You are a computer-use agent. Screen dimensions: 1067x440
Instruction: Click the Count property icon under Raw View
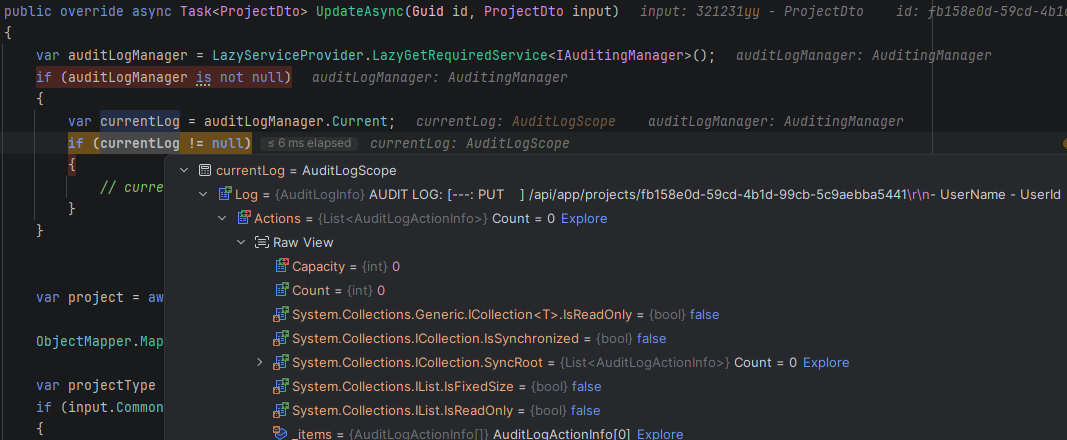tap(281, 290)
